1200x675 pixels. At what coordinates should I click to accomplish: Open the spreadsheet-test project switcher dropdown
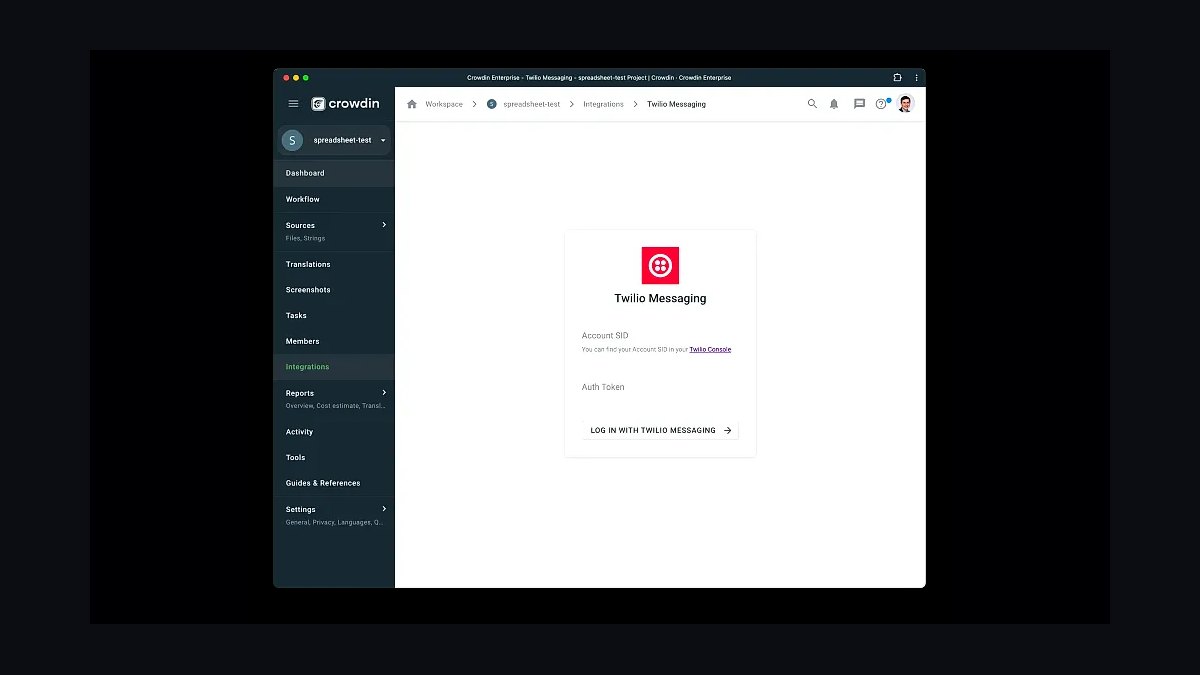pyautogui.click(x=334, y=140)
